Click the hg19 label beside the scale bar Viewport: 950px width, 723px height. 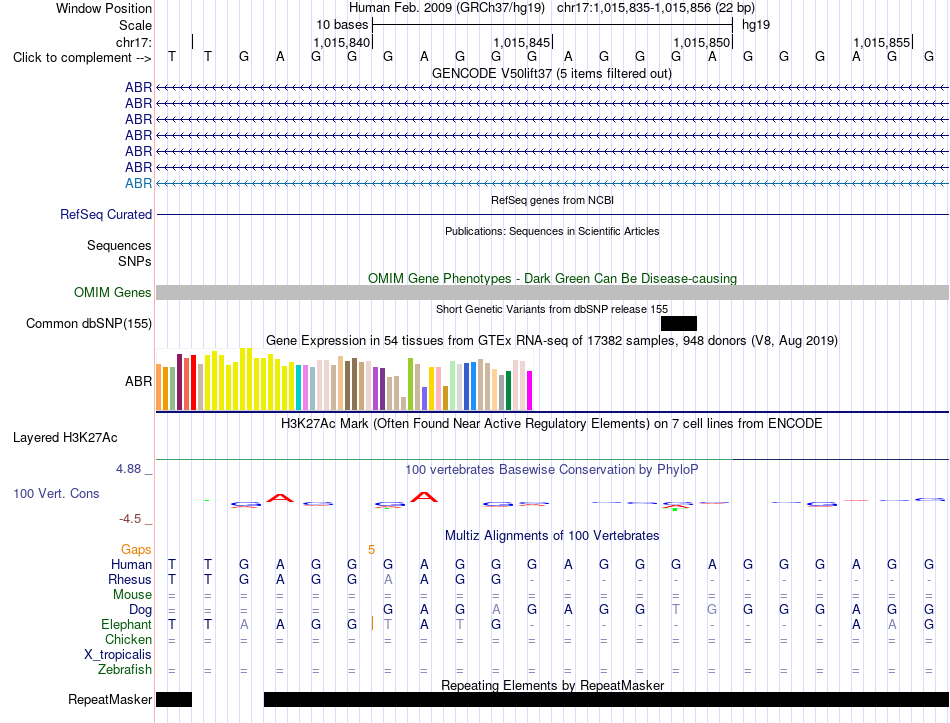tap(756, 25)
